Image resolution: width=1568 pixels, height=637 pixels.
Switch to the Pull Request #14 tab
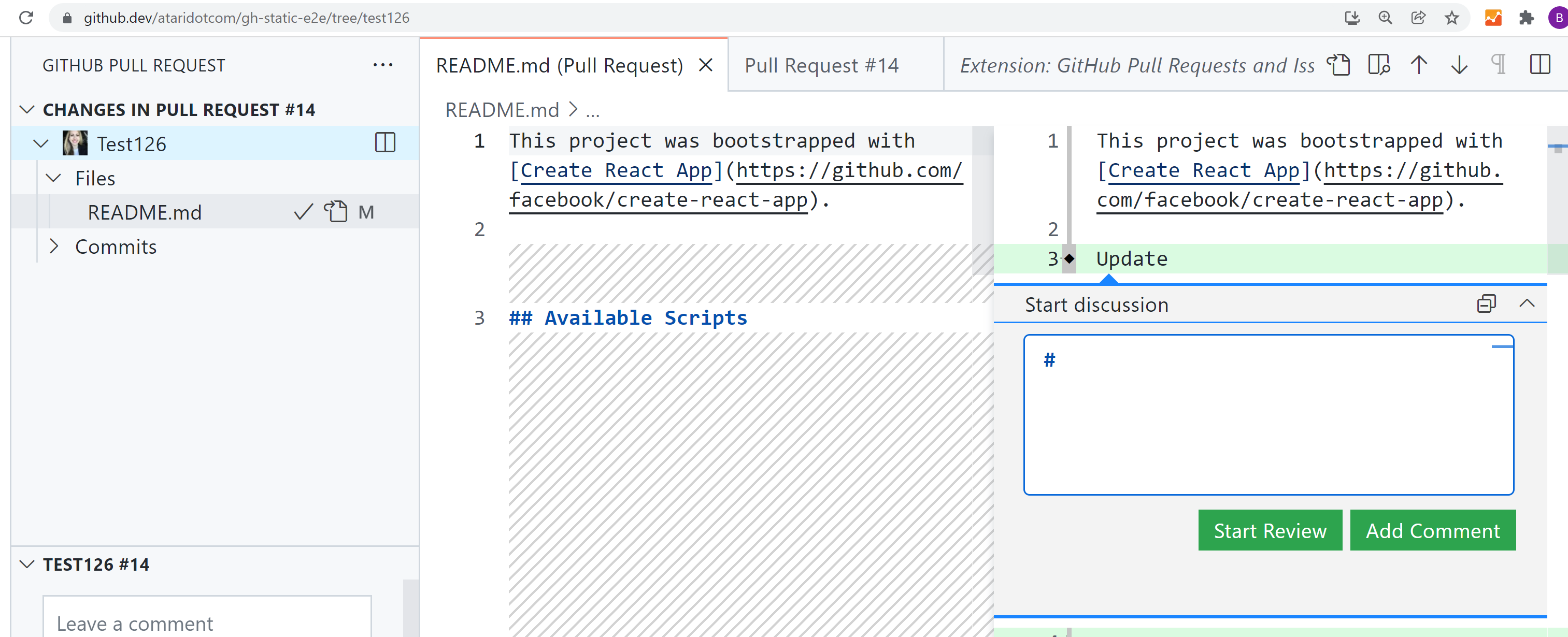click(822, 65)
